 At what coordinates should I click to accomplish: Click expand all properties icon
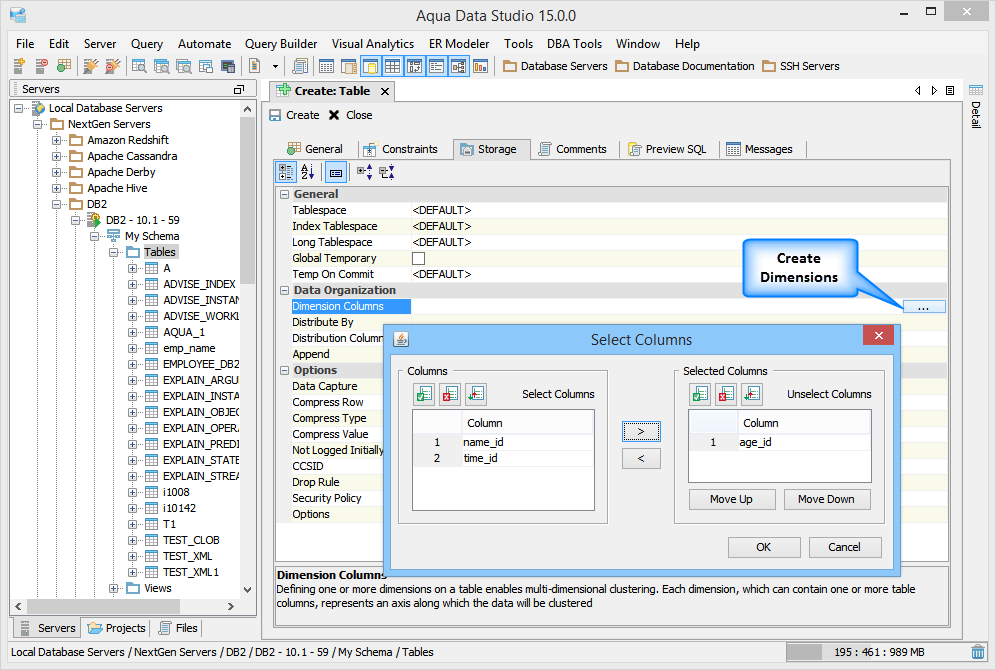[x=364, y=172]
